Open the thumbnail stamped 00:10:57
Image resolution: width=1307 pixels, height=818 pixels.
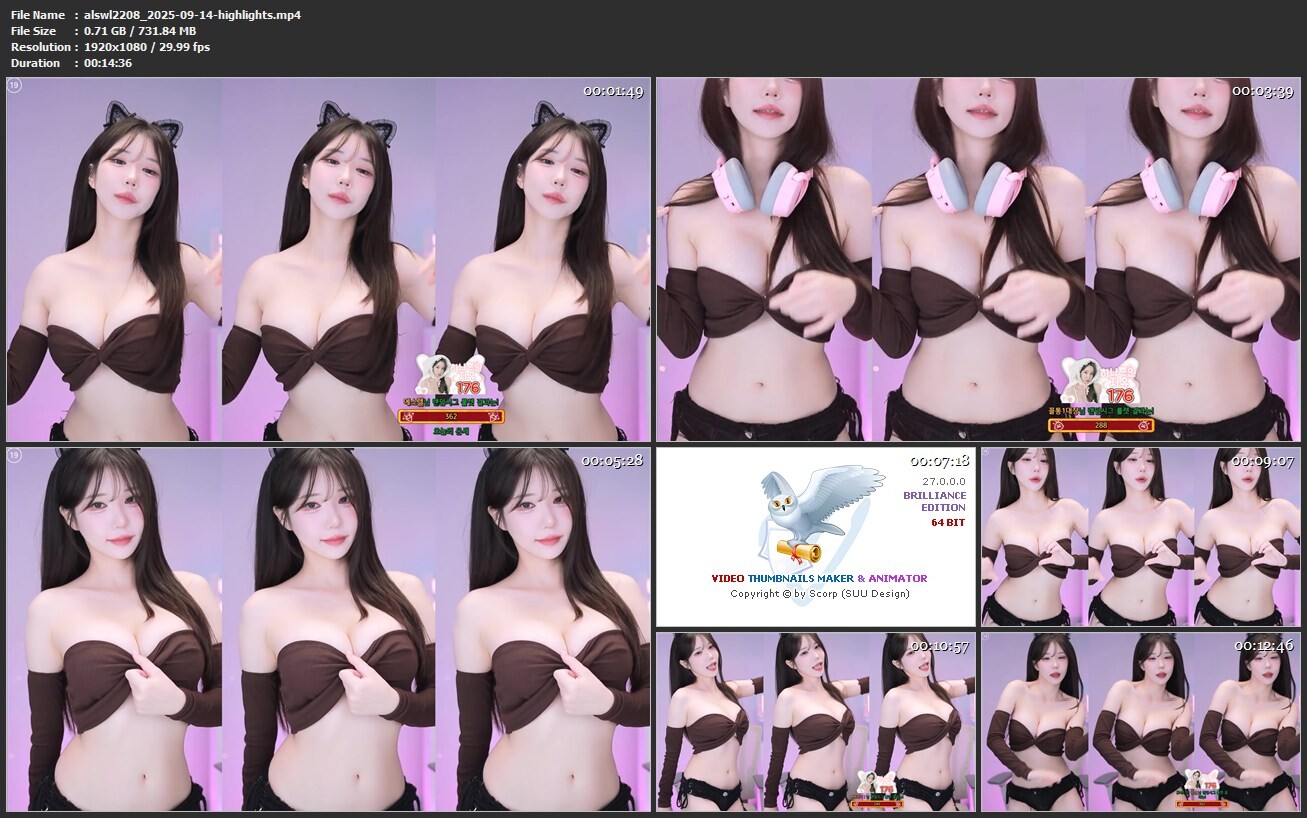816,721
